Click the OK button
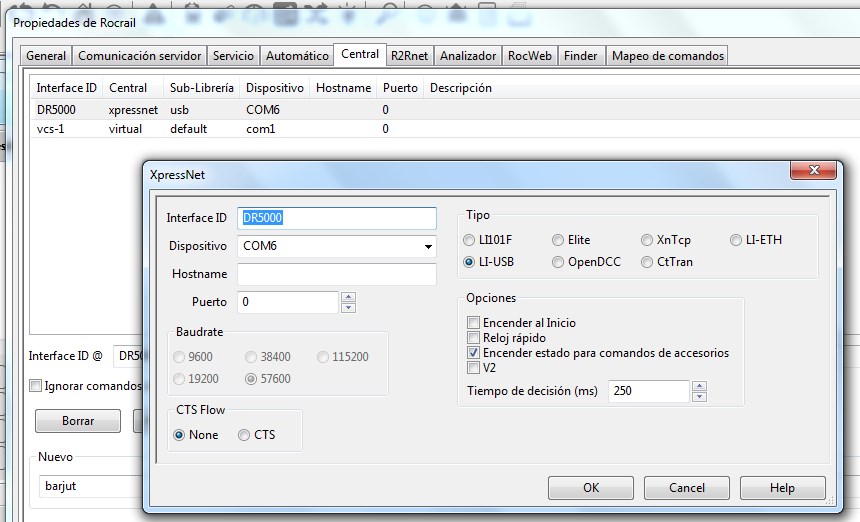This screenshot has width=860, height=522. click(x=591, y=487)
